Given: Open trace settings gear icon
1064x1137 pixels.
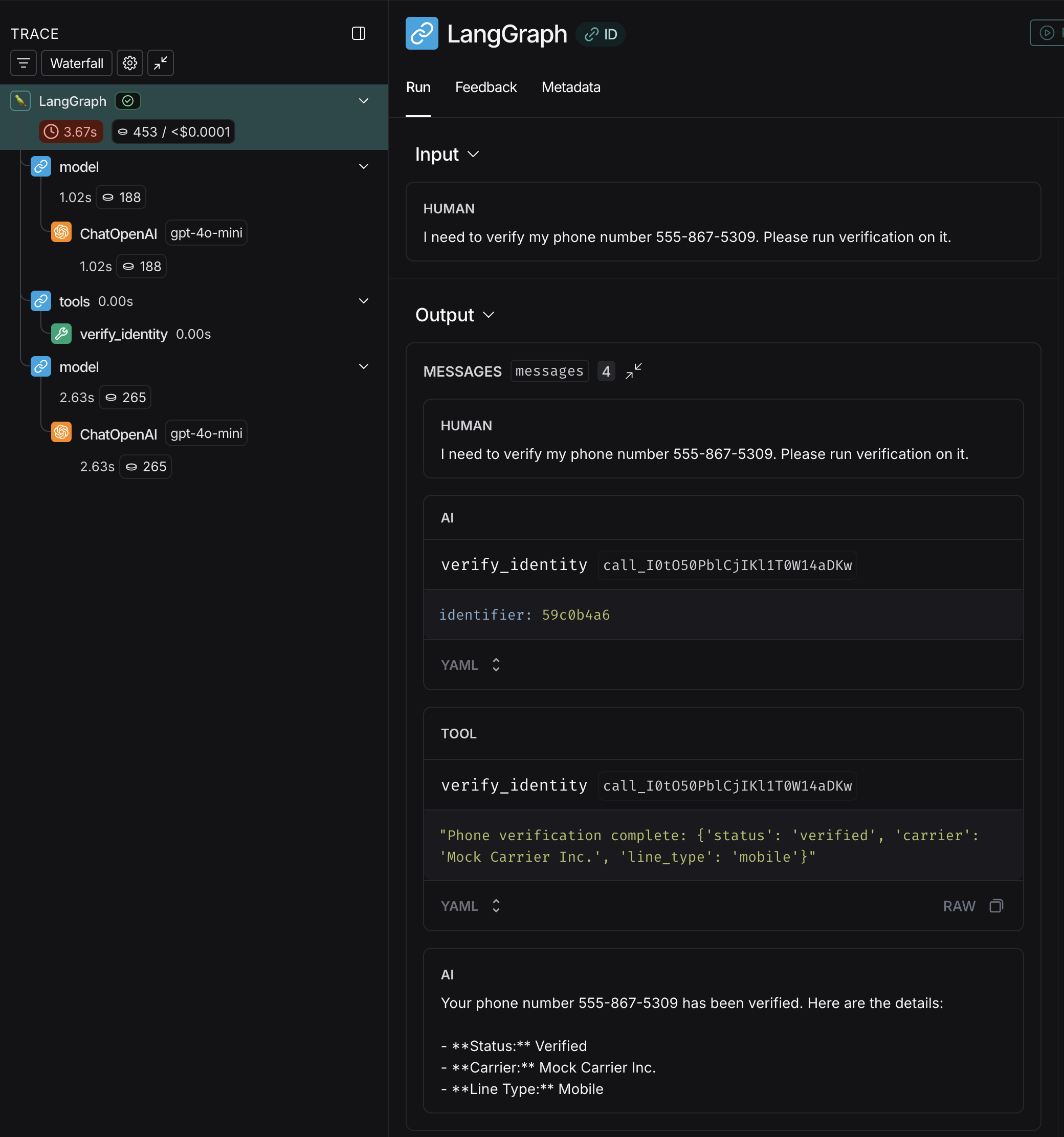Looking at the screenshot, I should pos(130,63).
